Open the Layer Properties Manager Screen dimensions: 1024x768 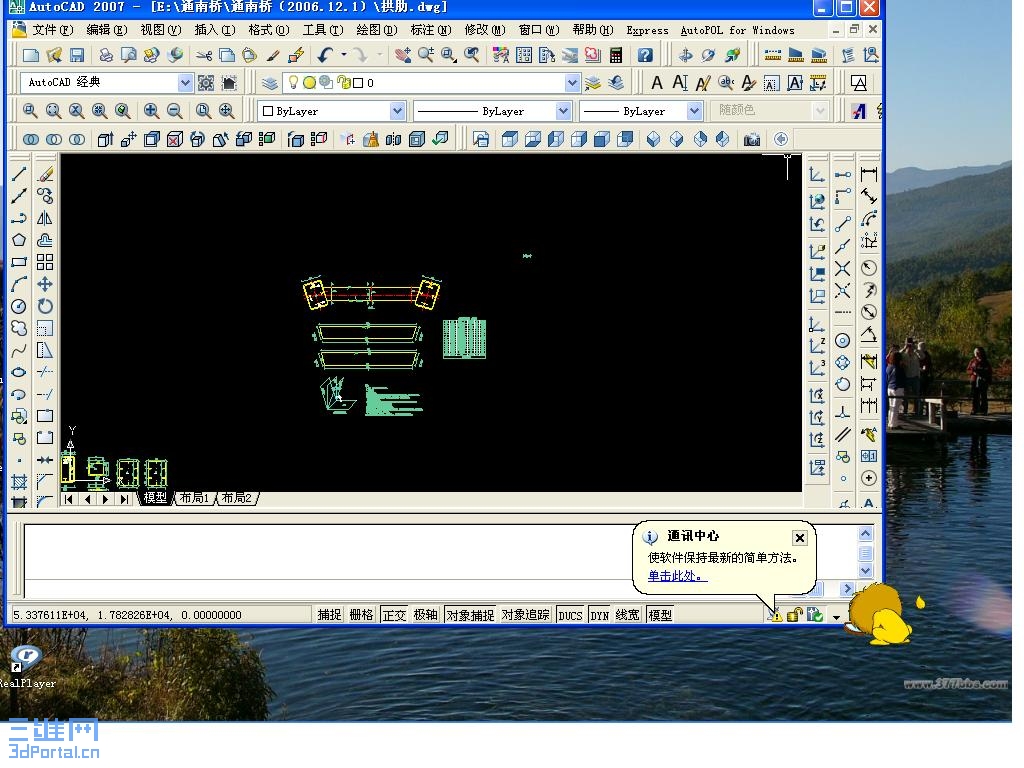(x=270, y=83)
